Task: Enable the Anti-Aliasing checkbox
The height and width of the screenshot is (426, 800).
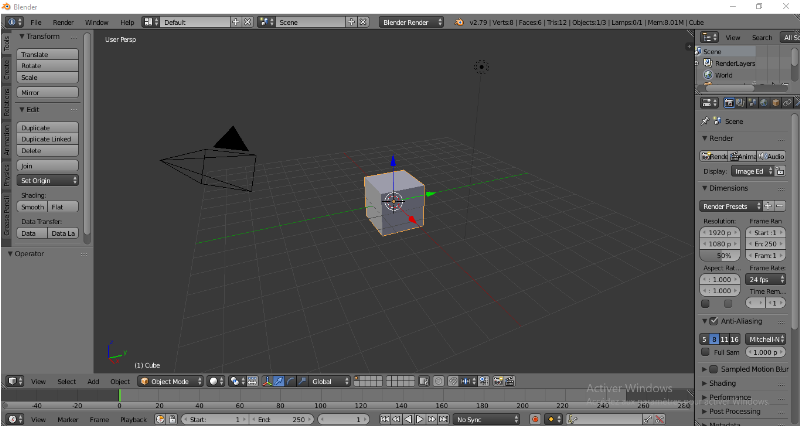Action: point(713,321)
